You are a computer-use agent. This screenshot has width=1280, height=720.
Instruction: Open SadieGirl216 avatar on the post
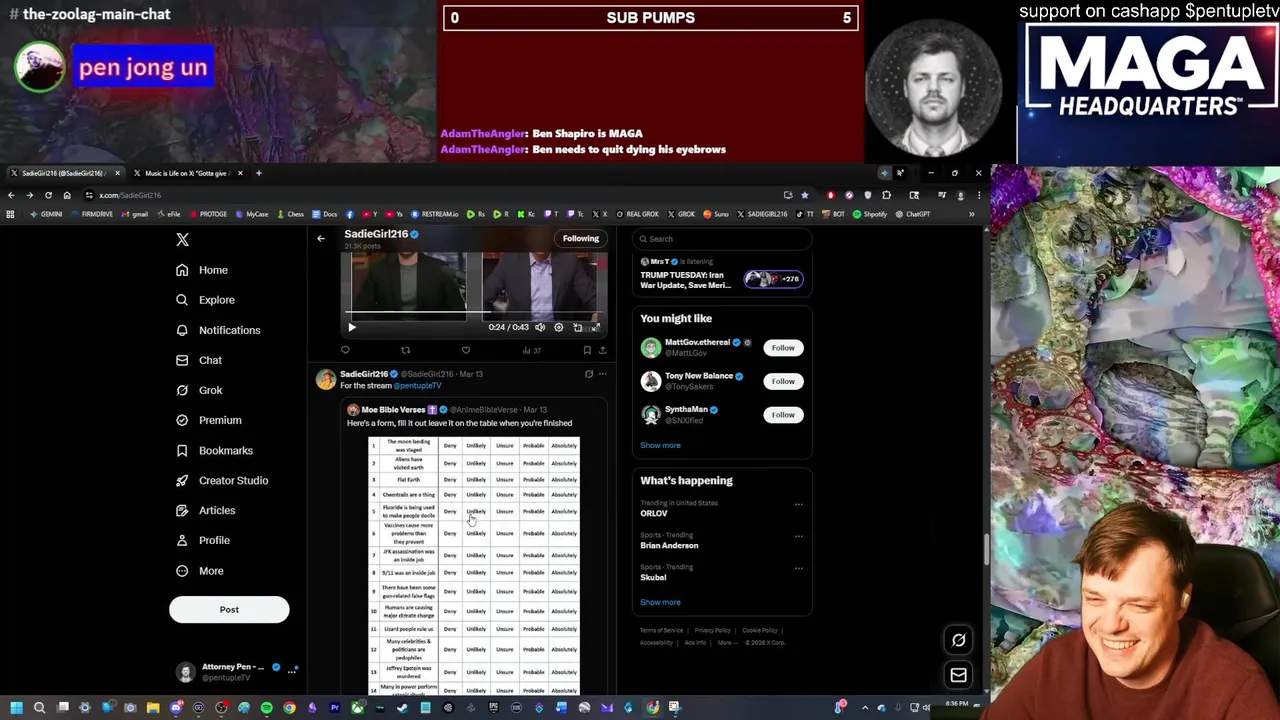[326, 380]
